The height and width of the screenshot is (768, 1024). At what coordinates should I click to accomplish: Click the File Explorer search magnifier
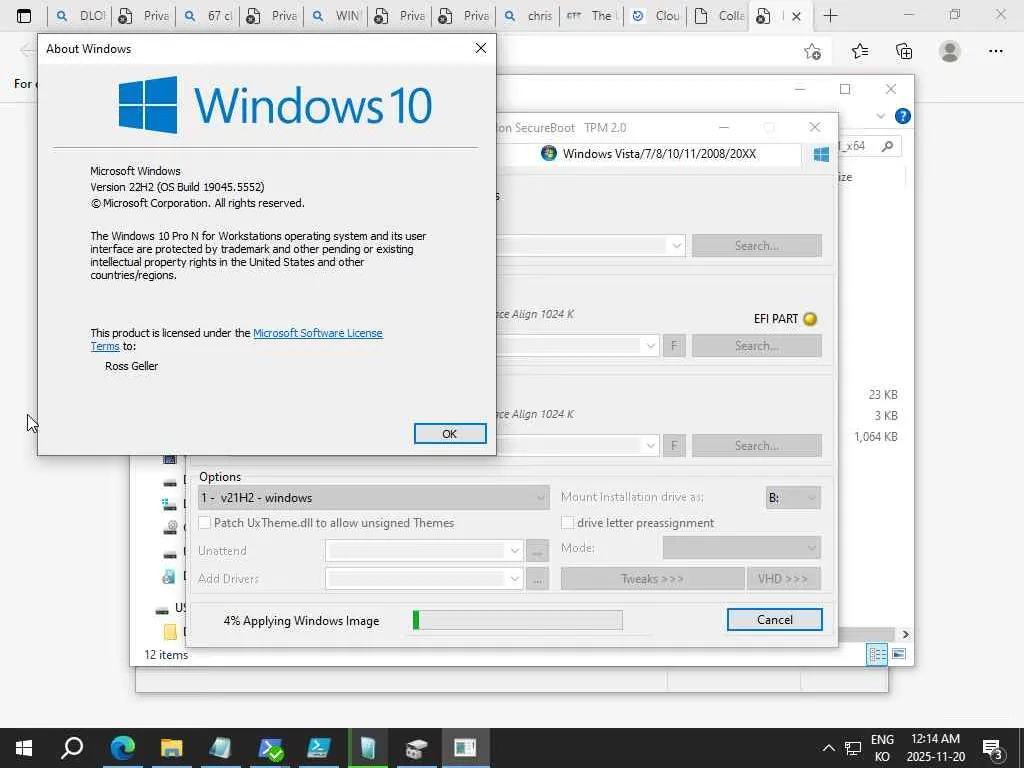887,146
